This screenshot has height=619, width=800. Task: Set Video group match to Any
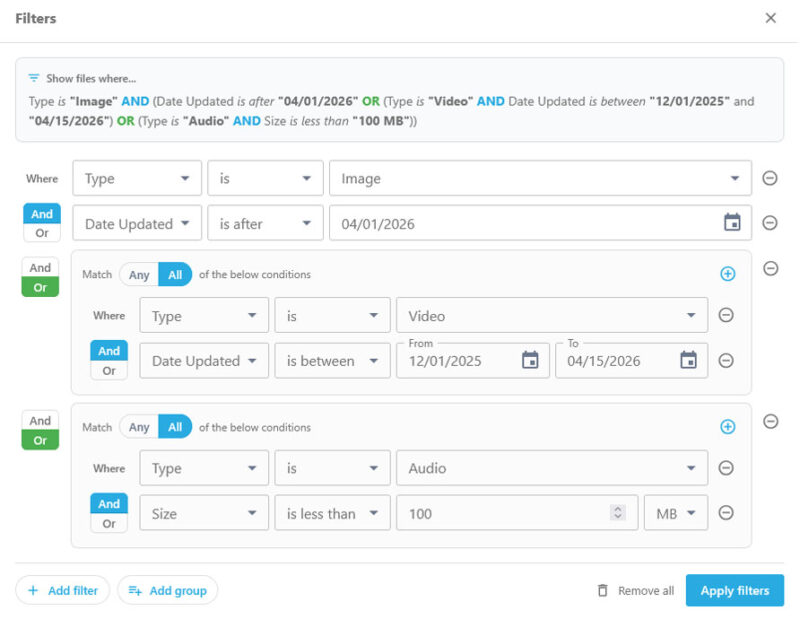pyautogui.click(x=139, y=274)
